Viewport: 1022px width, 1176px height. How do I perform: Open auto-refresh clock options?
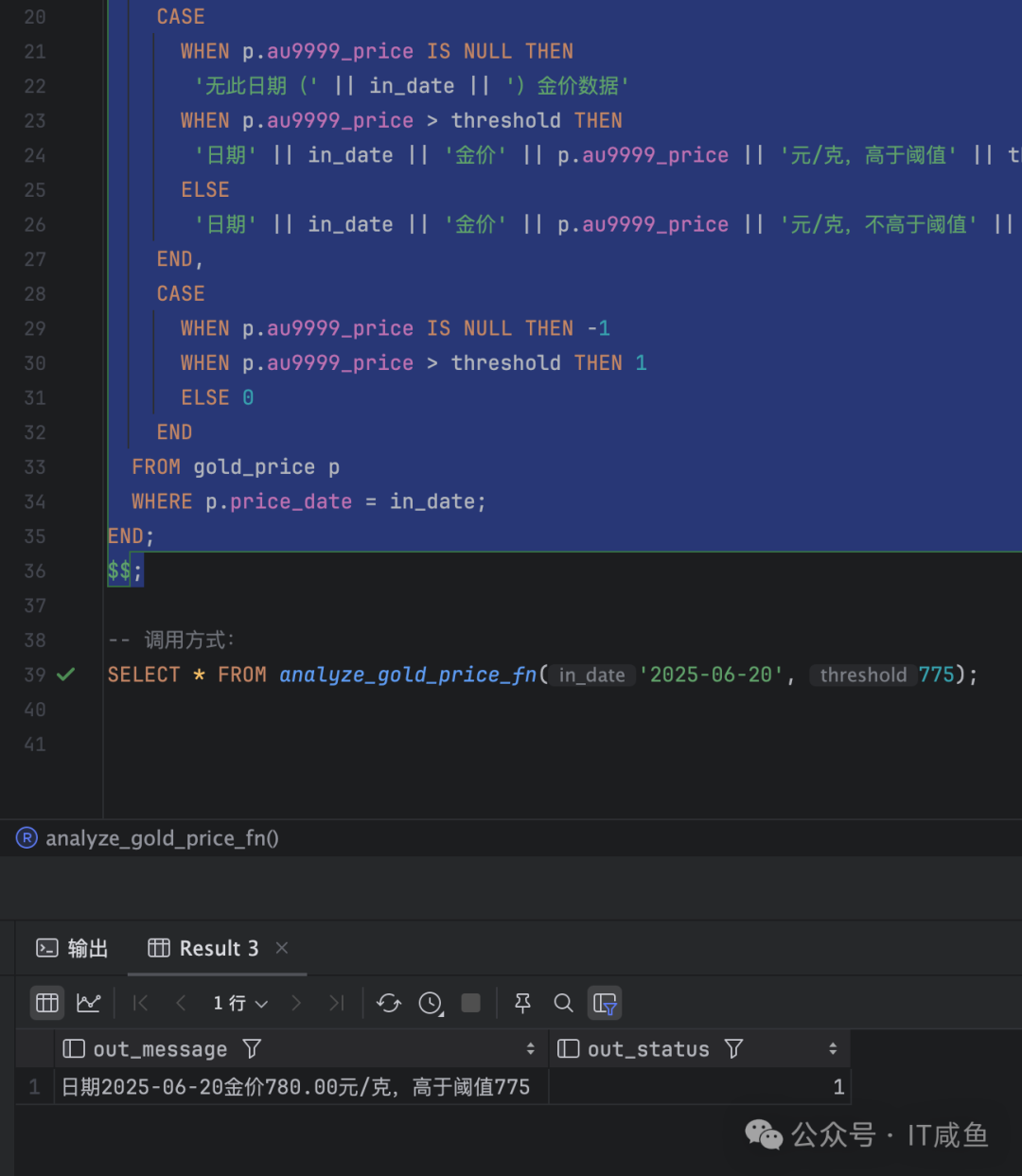432,1003
